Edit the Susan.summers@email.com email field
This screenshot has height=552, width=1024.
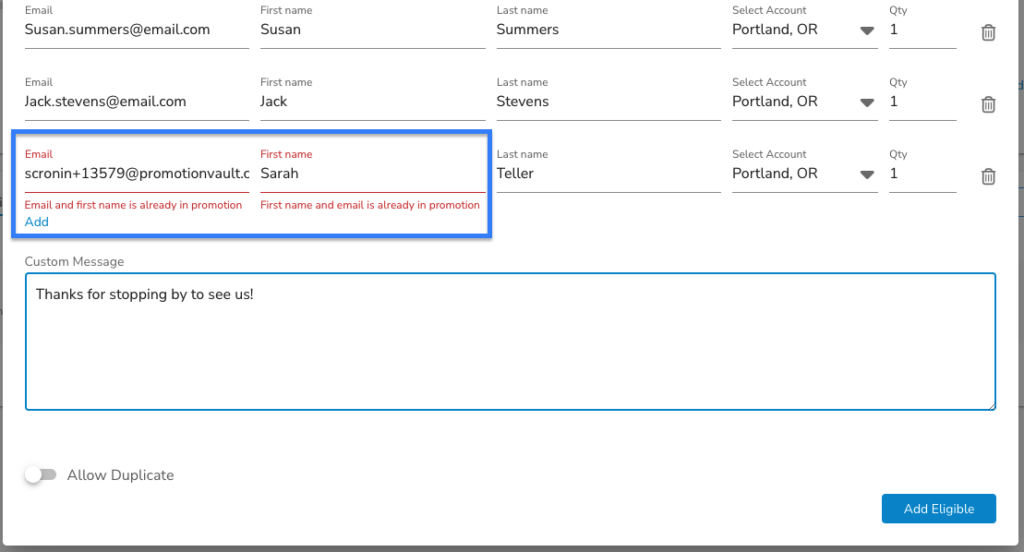coord(137,30)
